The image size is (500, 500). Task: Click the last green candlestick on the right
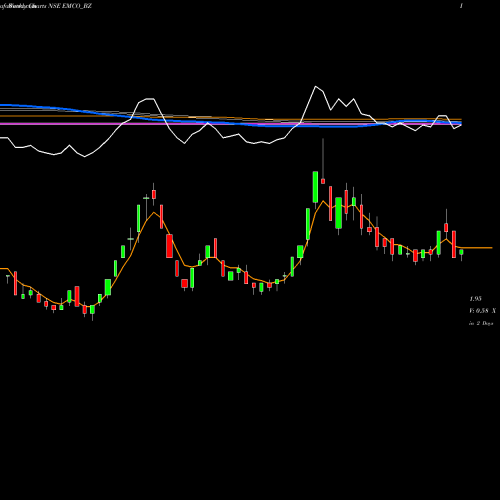(461, 252)
